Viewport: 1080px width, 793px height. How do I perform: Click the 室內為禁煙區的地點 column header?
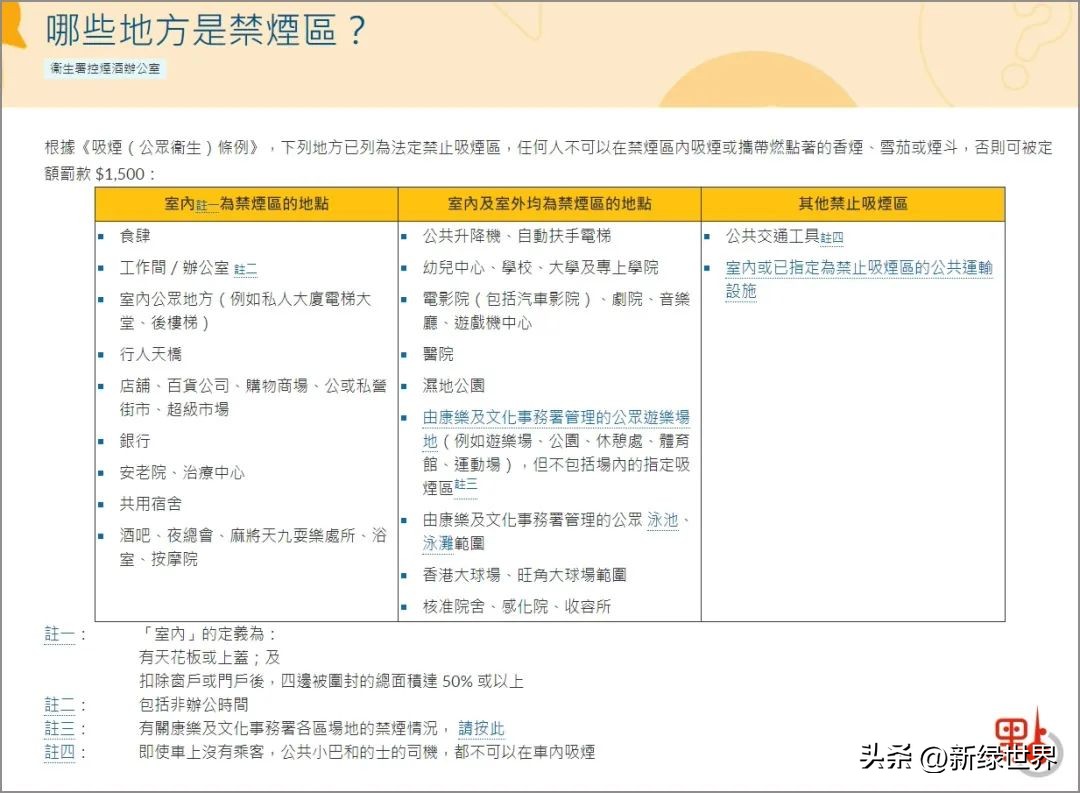pos(245,203)
